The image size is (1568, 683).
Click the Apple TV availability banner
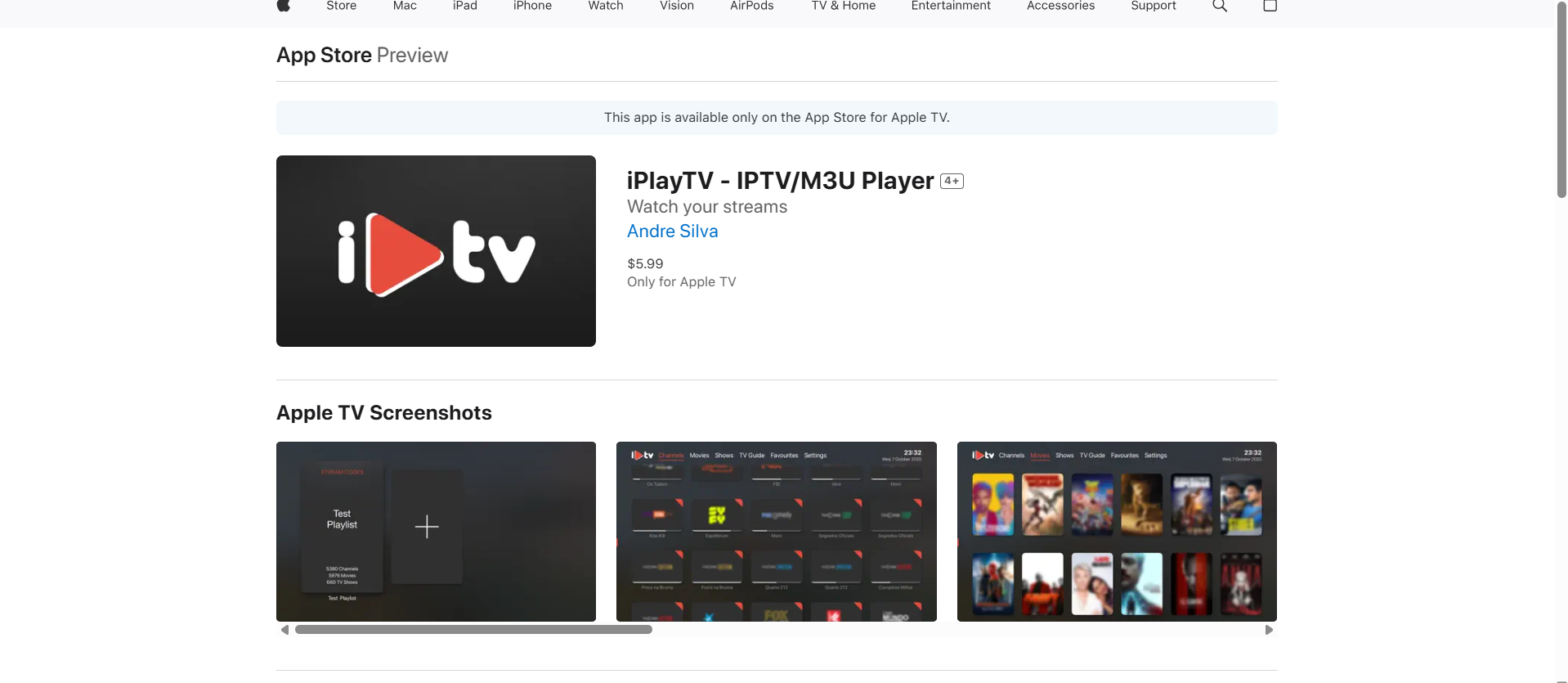(777, 118)
